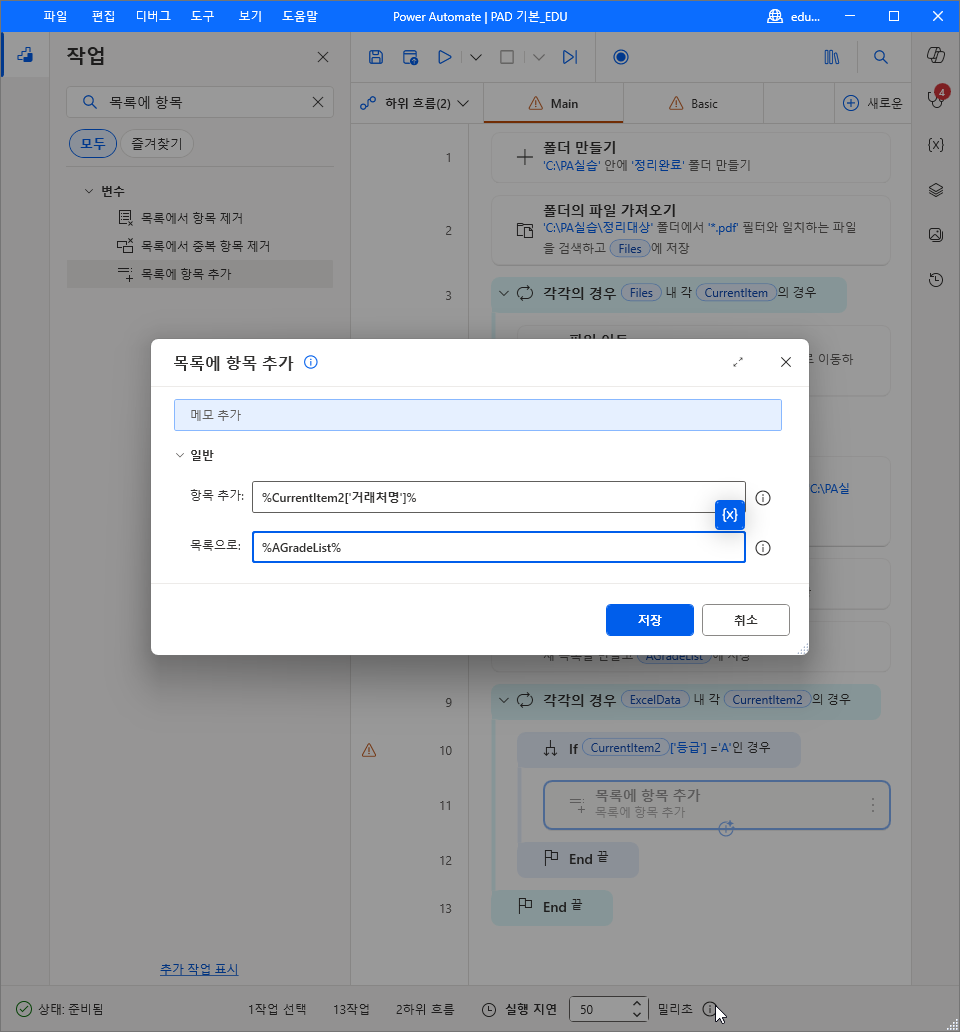Open the 하위 흐름(2) dropdown
The width and height of the screenshot is (960, 1032).
click(x=415, y=103)
